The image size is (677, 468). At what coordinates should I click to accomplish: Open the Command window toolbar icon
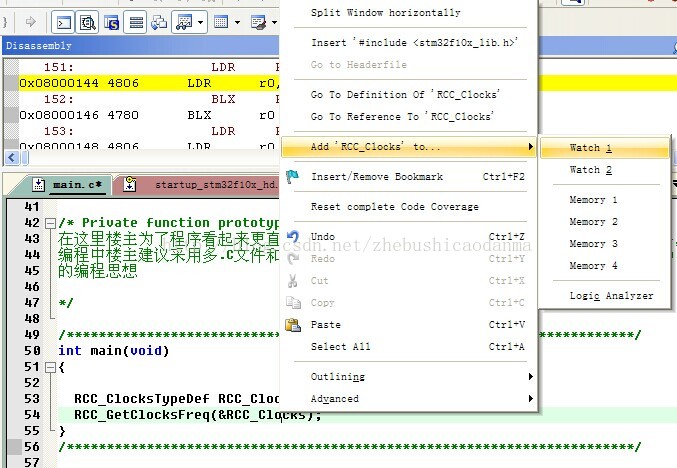point(62,21)
